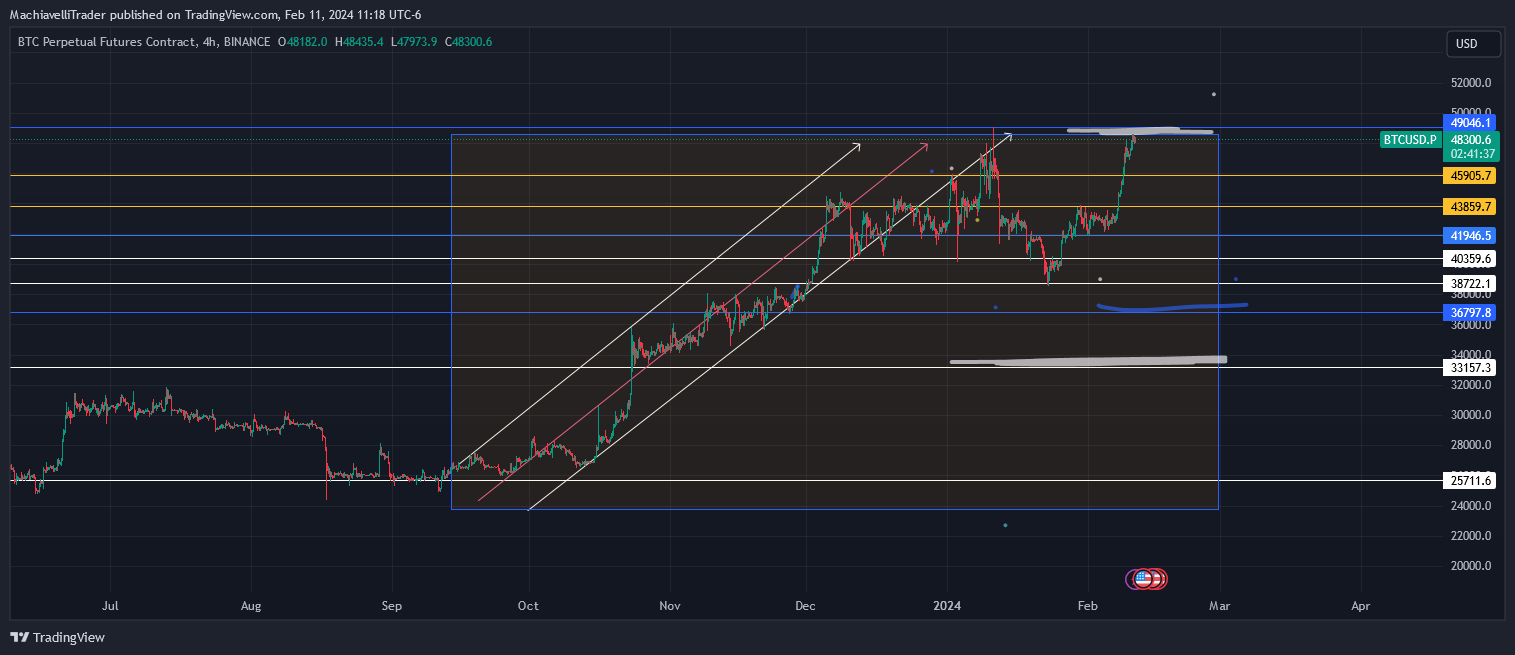Select the 38722.1 price label

[x=1469, y=284]
